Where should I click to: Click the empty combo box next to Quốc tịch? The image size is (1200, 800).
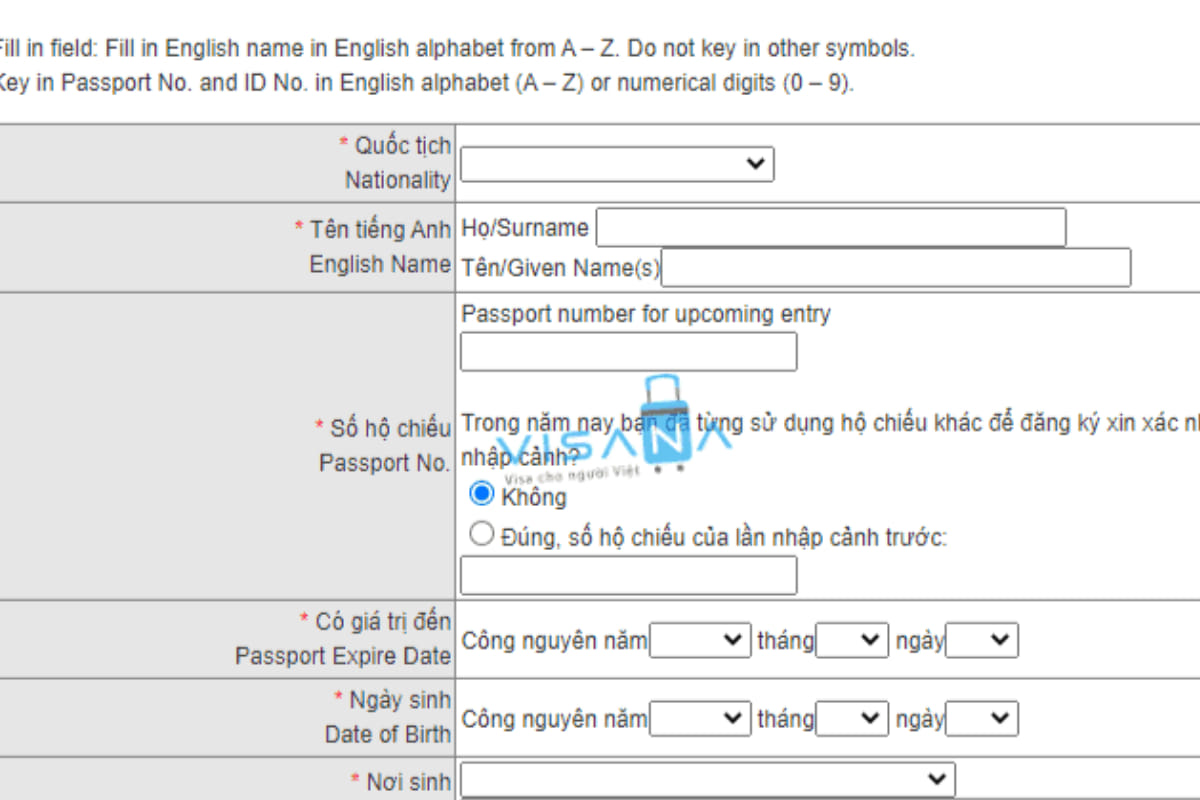point(615,164)
